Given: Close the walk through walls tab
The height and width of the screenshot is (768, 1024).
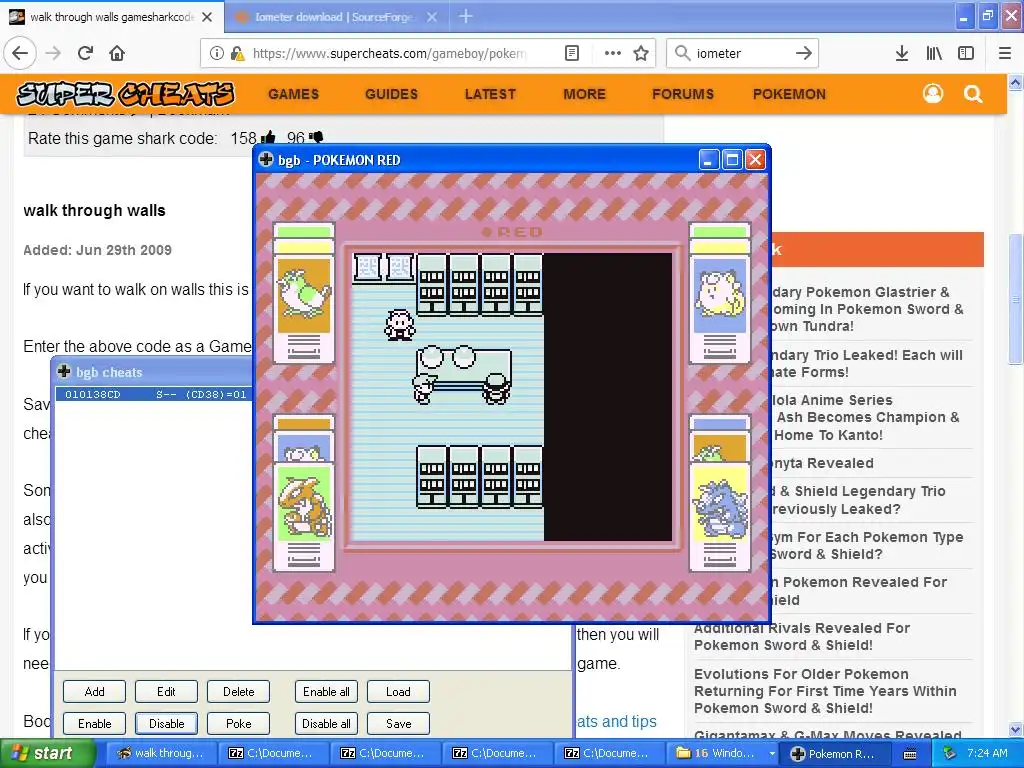Looking at the screenshot, I should click(x=207, y=17).
